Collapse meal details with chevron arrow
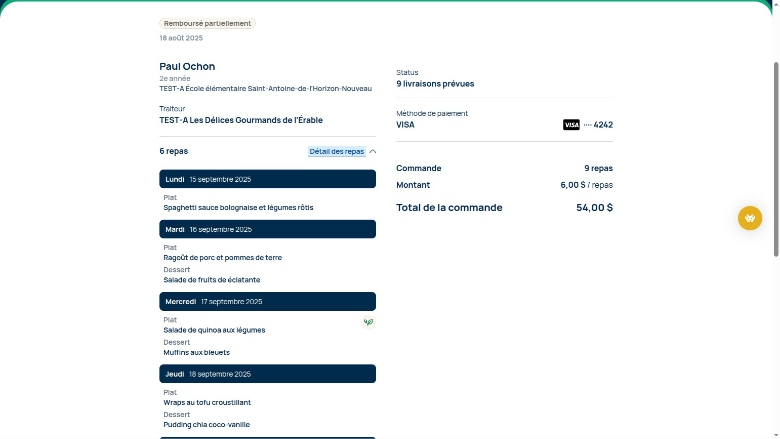Image resolution: width=780 pixels, height=439 pixels. coord(373,152)
